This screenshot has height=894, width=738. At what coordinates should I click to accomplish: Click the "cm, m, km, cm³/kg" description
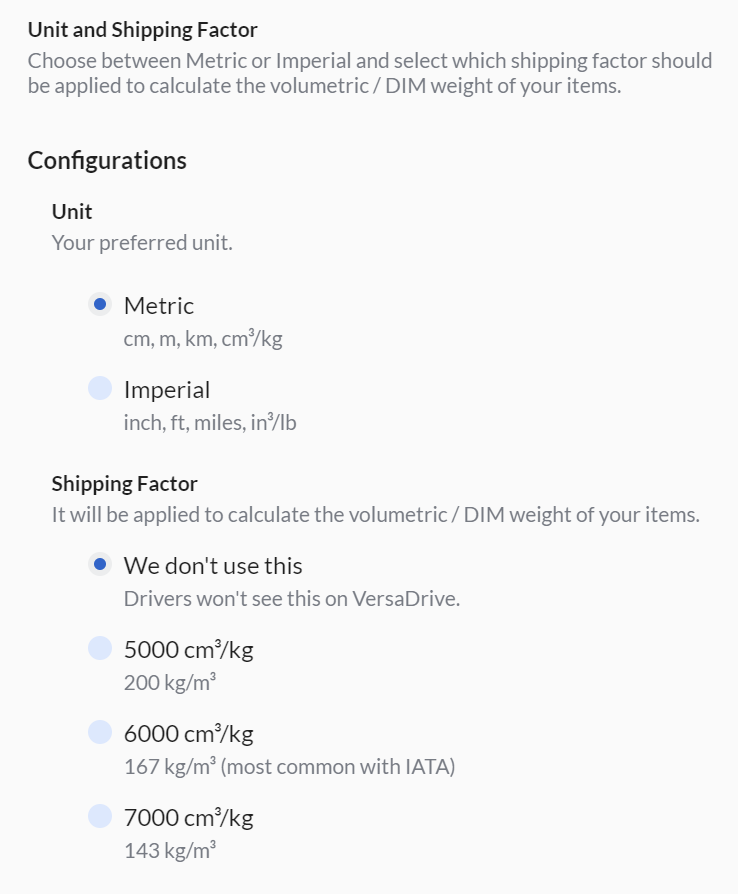tap(203, 339)
